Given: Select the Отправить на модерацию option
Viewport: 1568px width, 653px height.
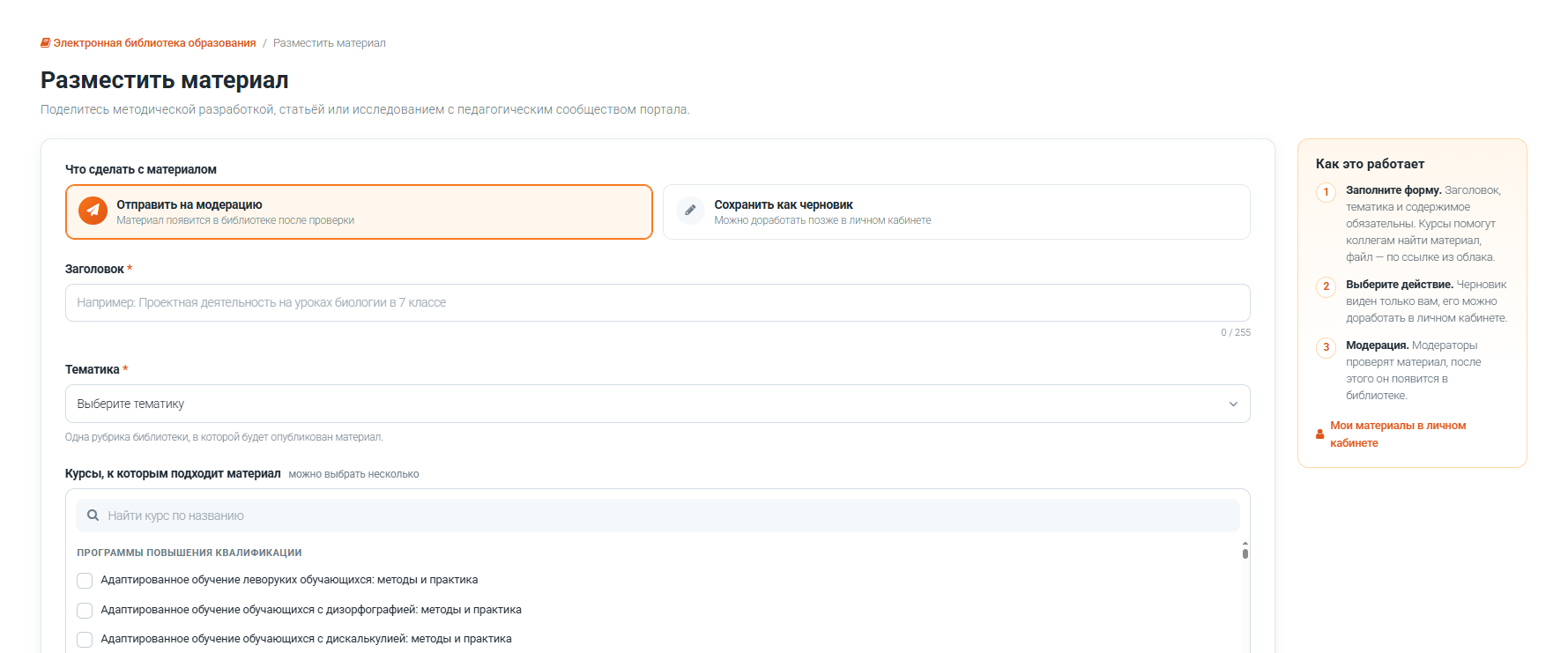Looking at the screenshot, I should point(359,211).
